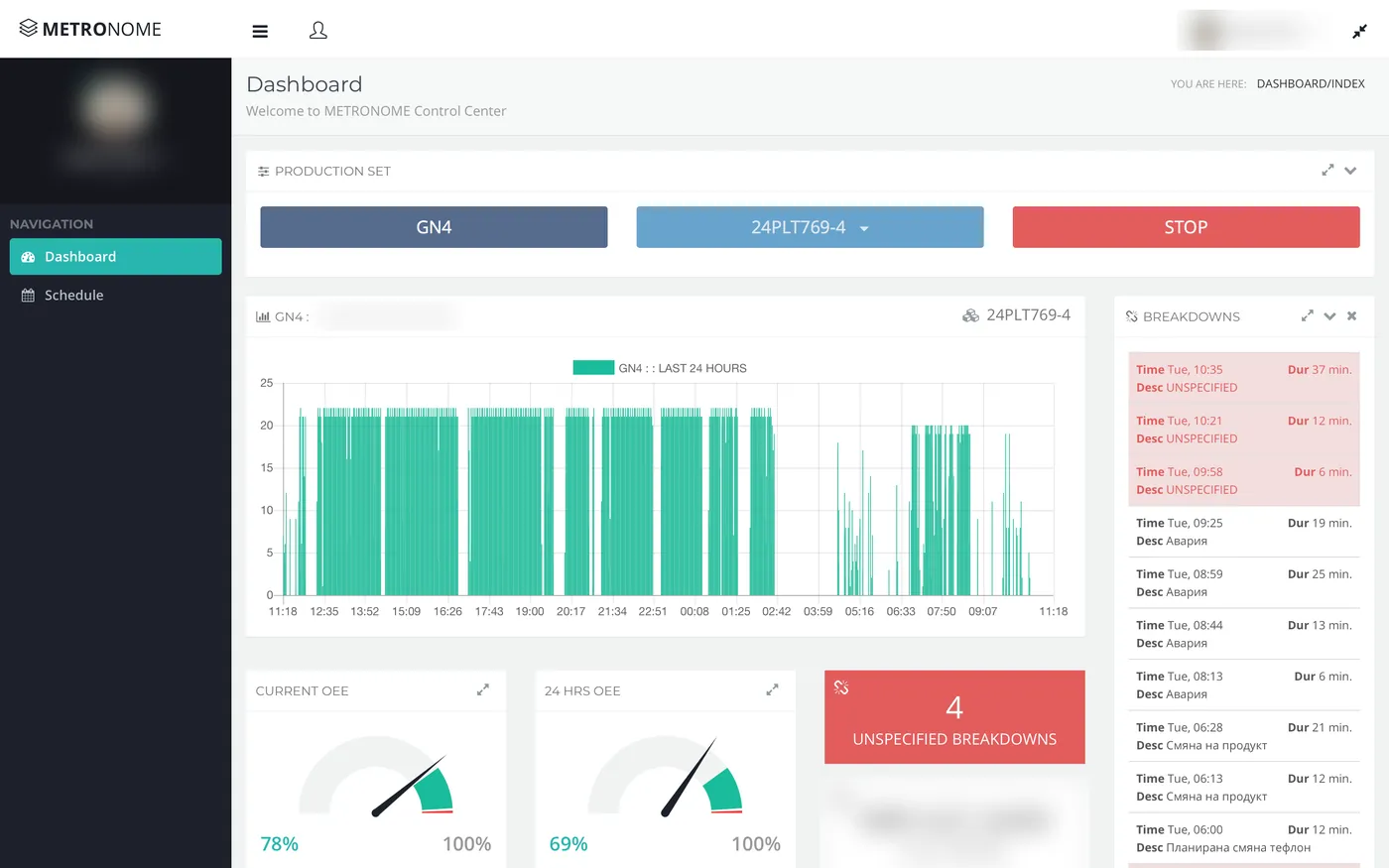Image resolution: width=1389 pixels, height=868 pixels.
Task: Click the broken link icon on the unspecified breakdowns card
Action: coord(841,686)
